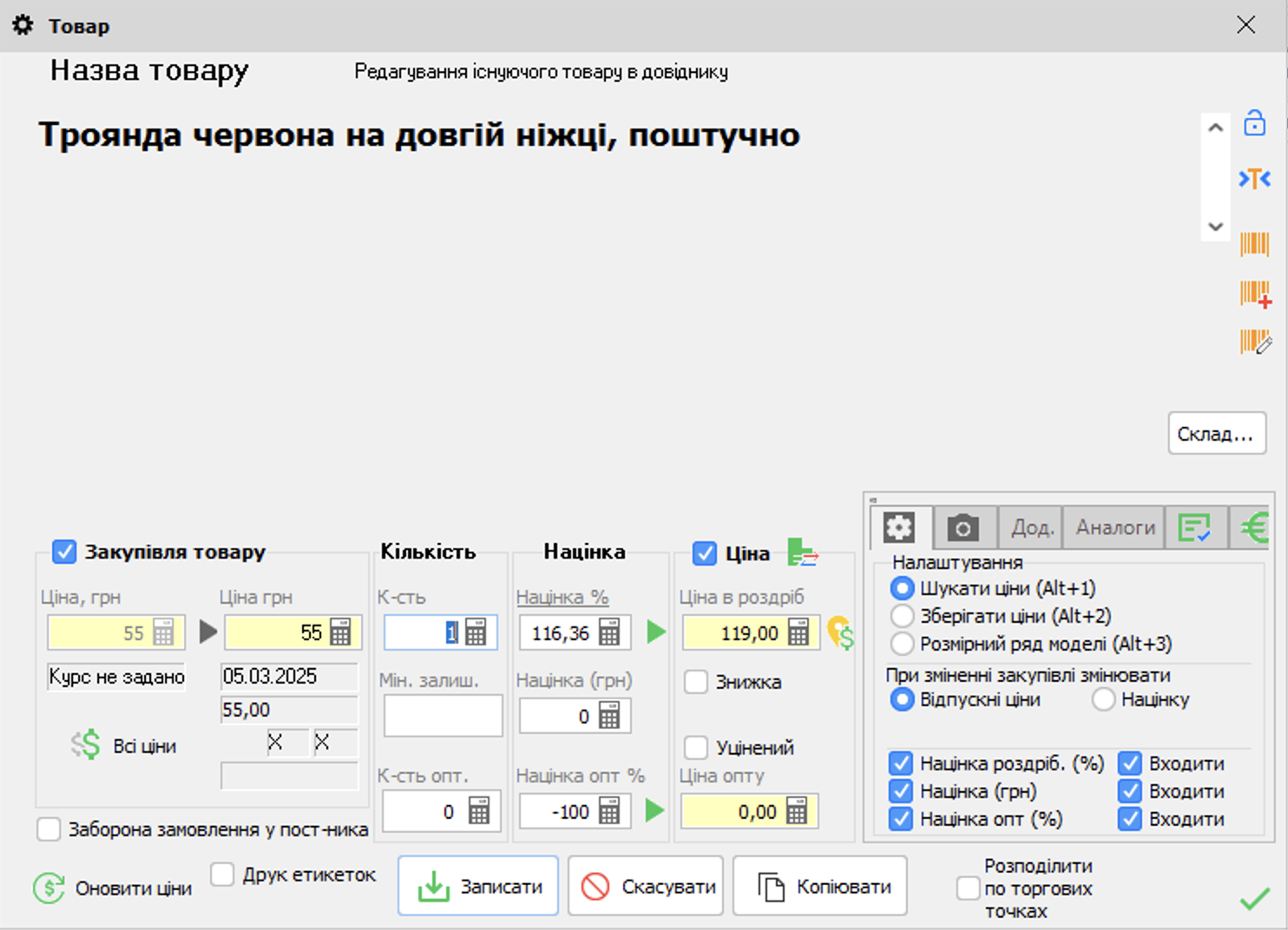Uncheck the Закупівля товару checkbox

pyautogui.click(x=64, y=552)
